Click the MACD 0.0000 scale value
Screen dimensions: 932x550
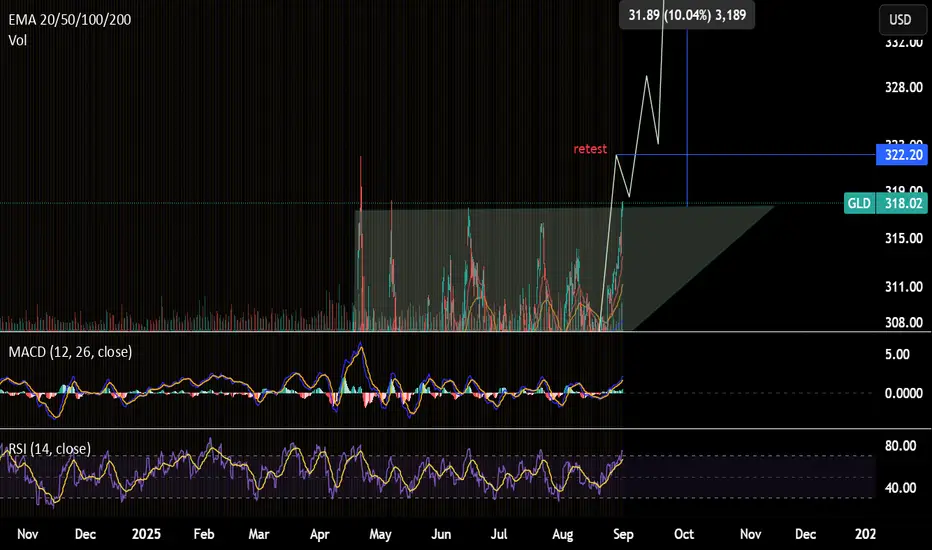pyautogui.click(x=903, y=393)
